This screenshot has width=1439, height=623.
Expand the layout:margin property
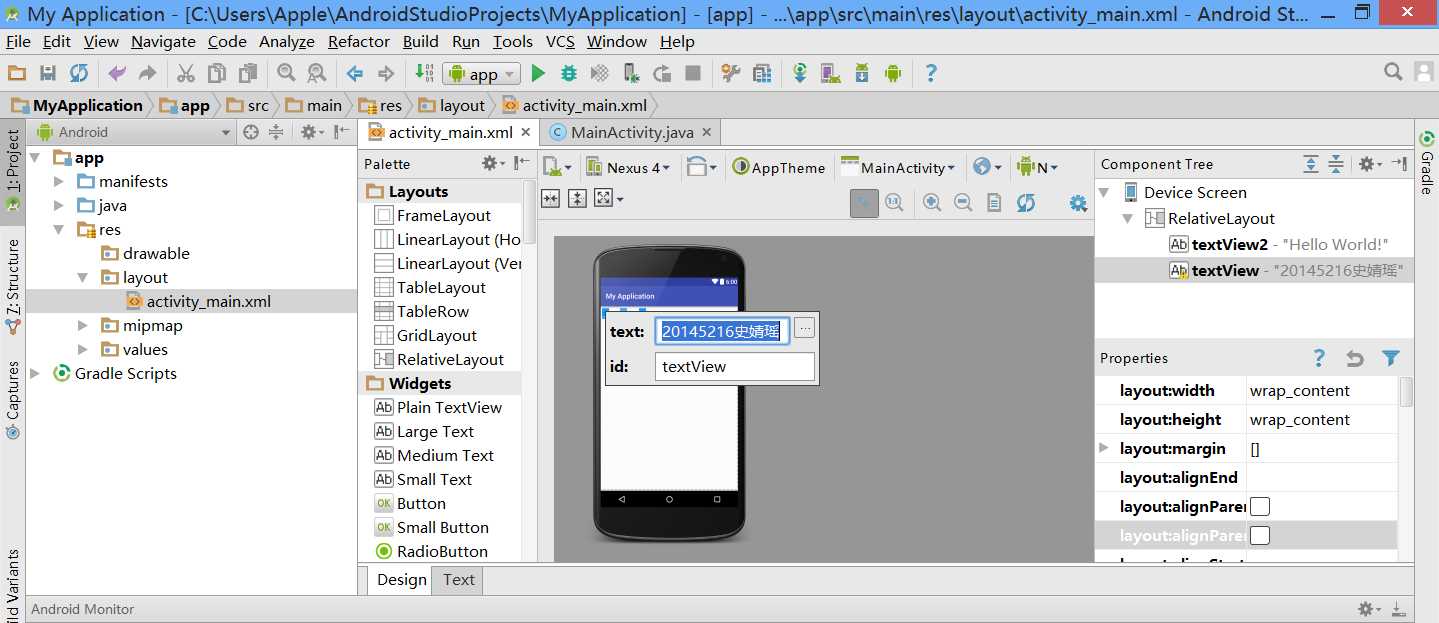(x=1104, y=448)
